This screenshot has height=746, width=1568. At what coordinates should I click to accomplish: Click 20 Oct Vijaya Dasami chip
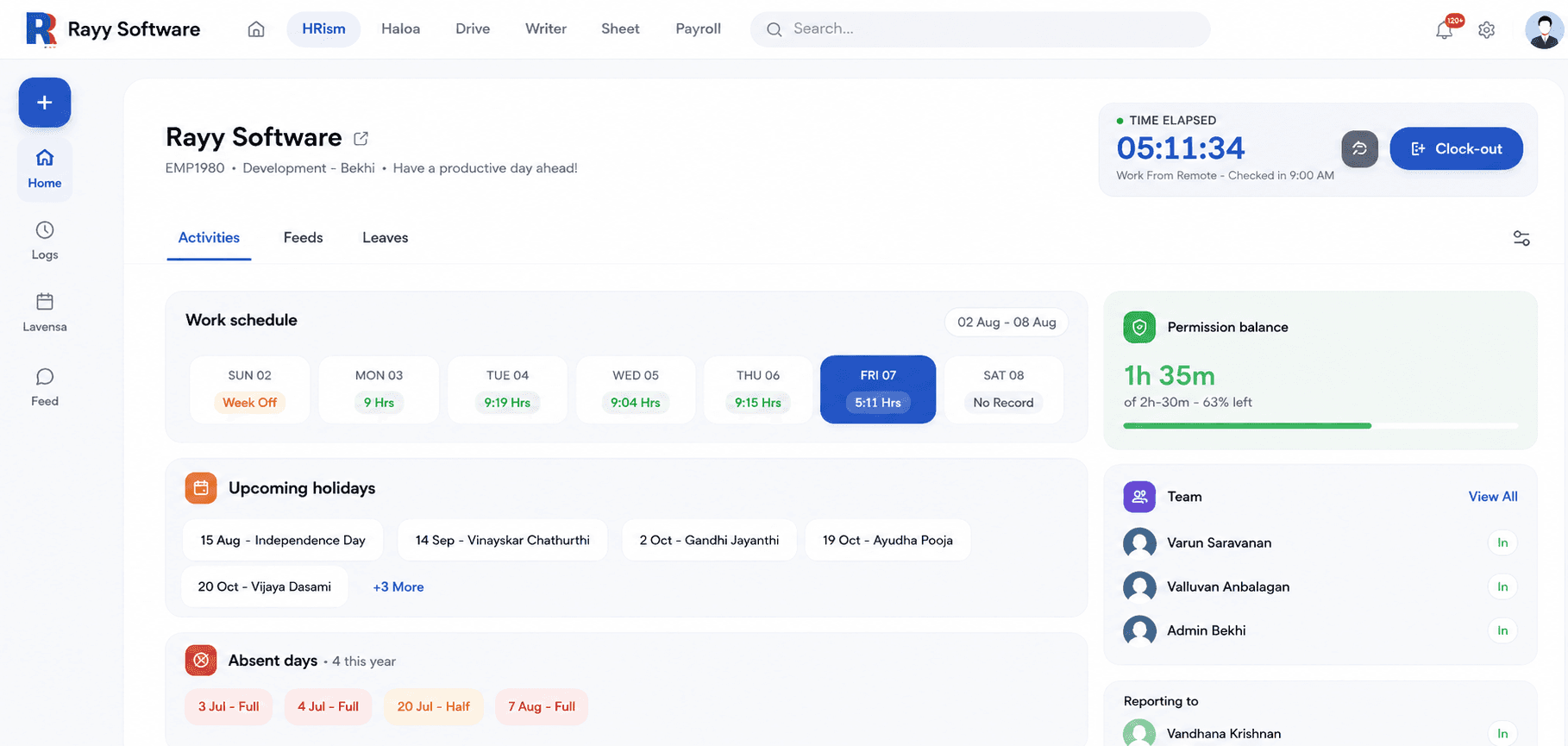click(x=265, y=587)
